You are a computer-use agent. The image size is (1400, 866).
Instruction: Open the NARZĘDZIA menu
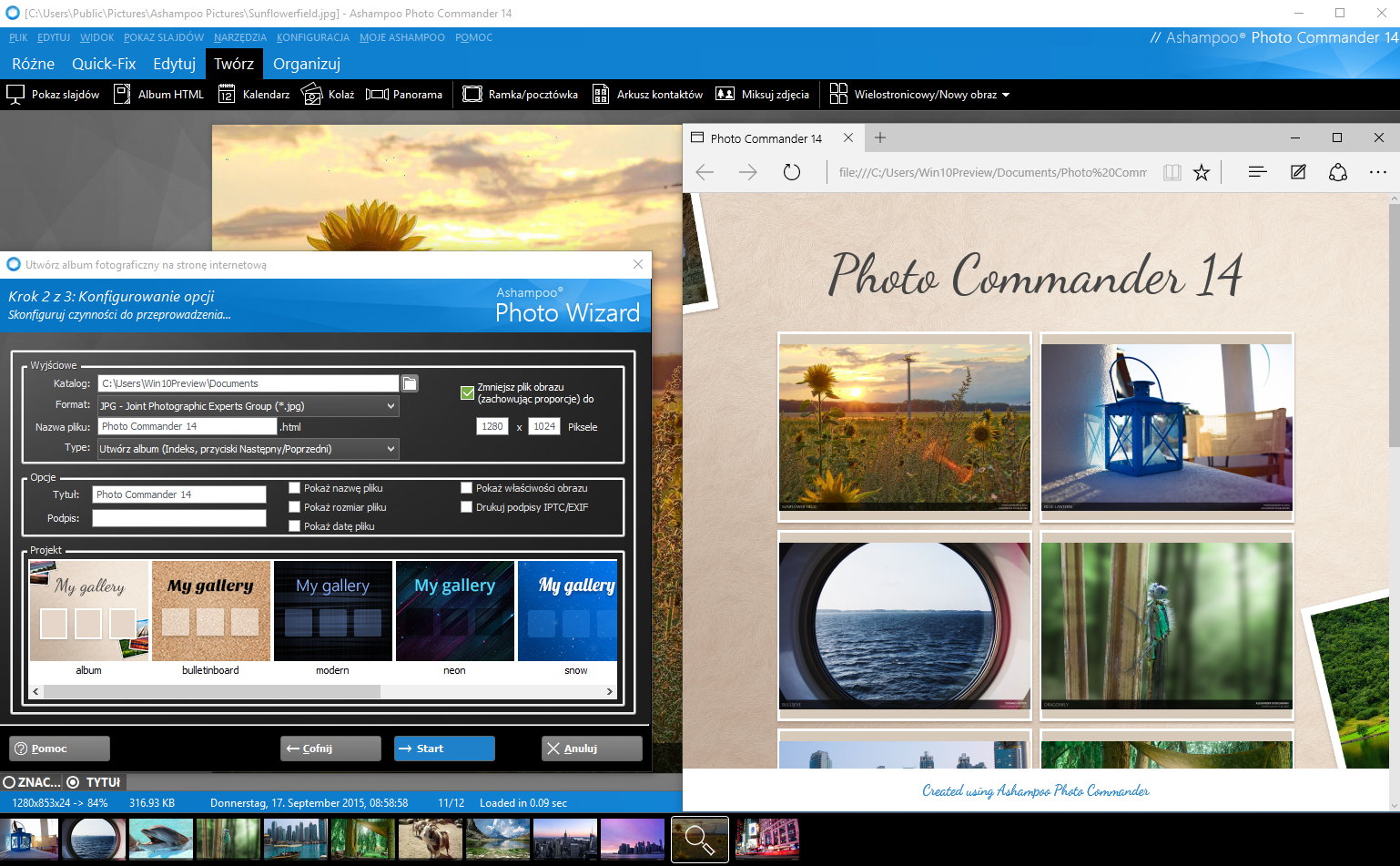pyautogui.click(x=240, y=37)
